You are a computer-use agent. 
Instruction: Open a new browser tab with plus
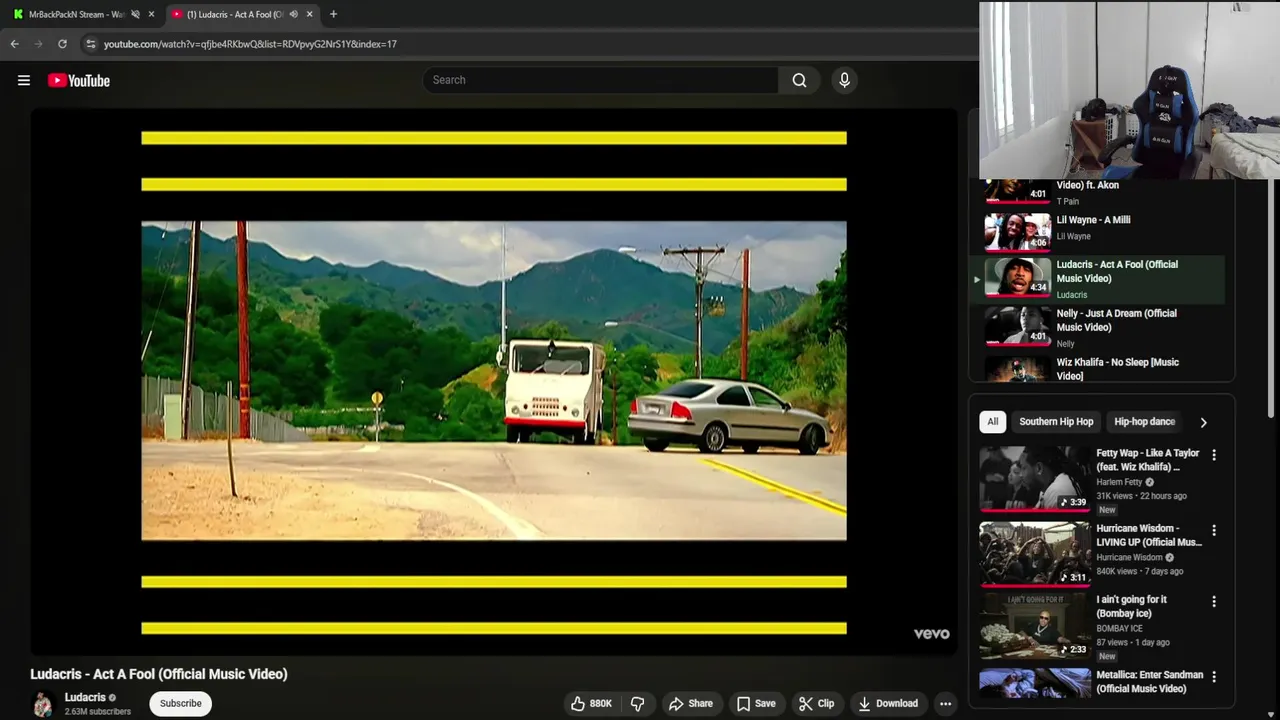pos(333,14)
